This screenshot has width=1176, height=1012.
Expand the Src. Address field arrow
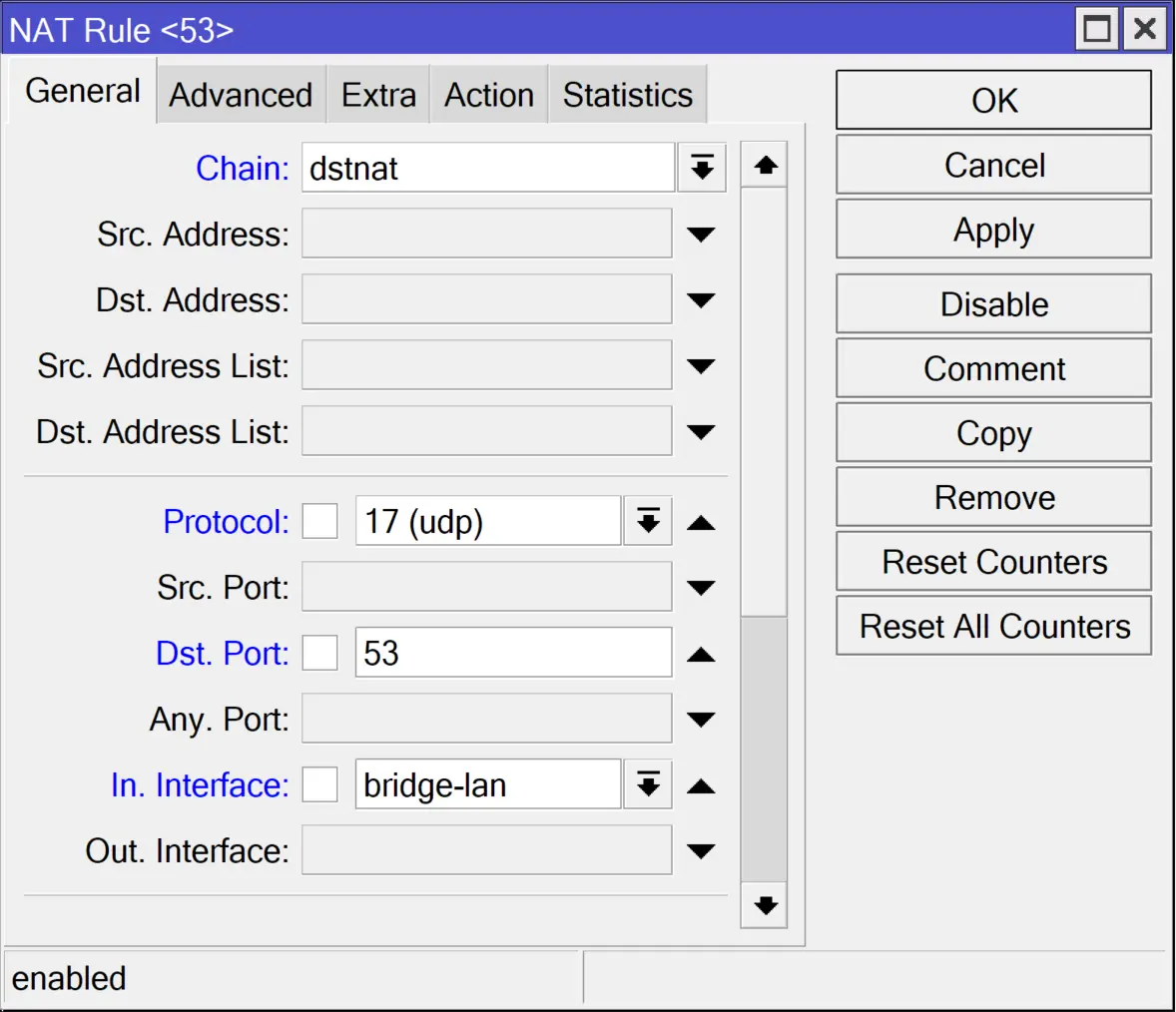[x=701, y=235]
